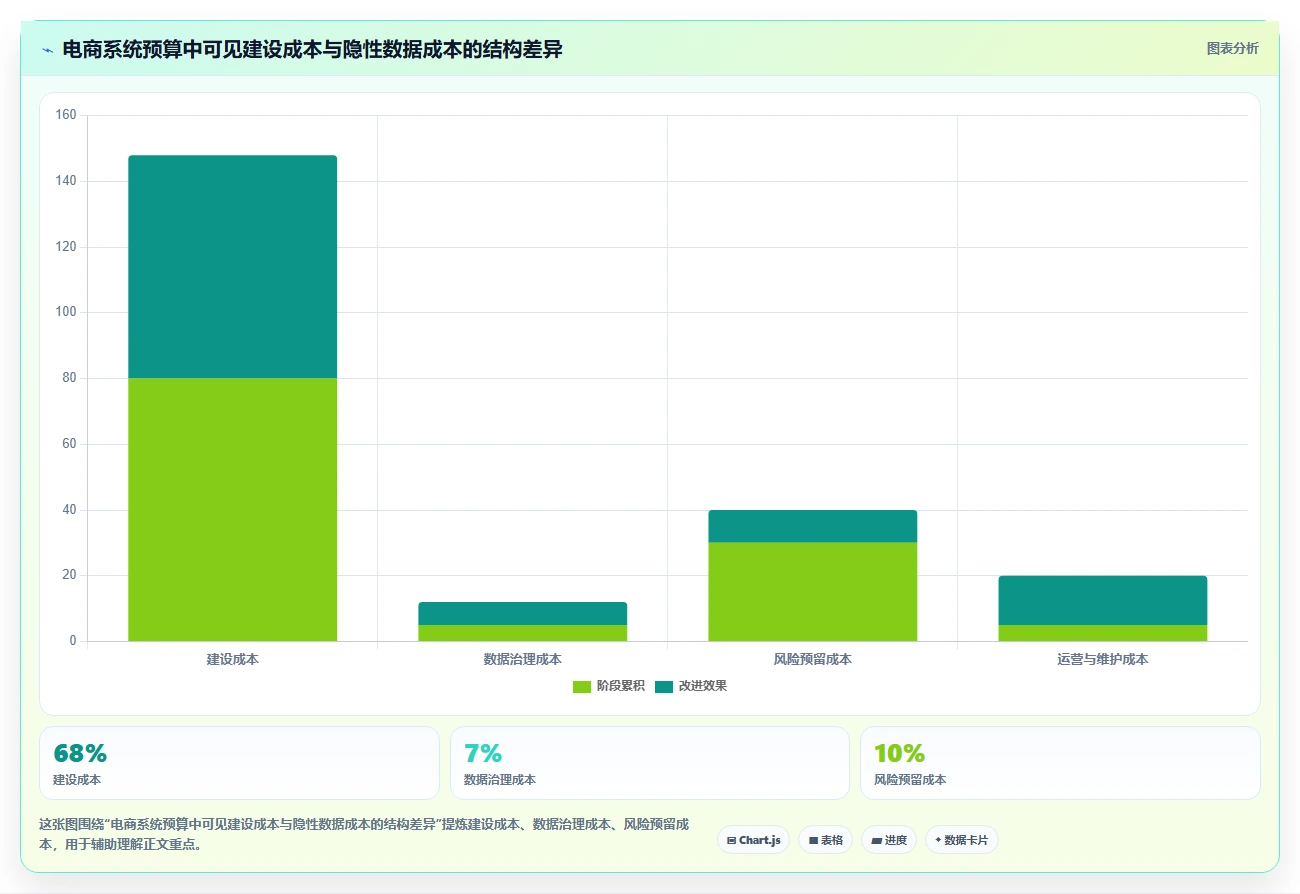Click the 运营与维护成本 x-axis label
This screenshot has height=894, width=1300.
pyautogui.click(x=1102, y=659)
